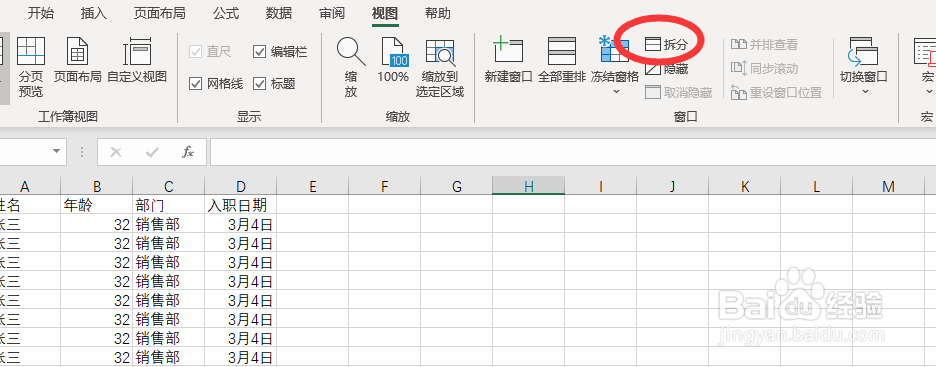Image resolution: width=936 pixels, height=367 pixels.
Task: Select column B header
Action: (97, 187)
